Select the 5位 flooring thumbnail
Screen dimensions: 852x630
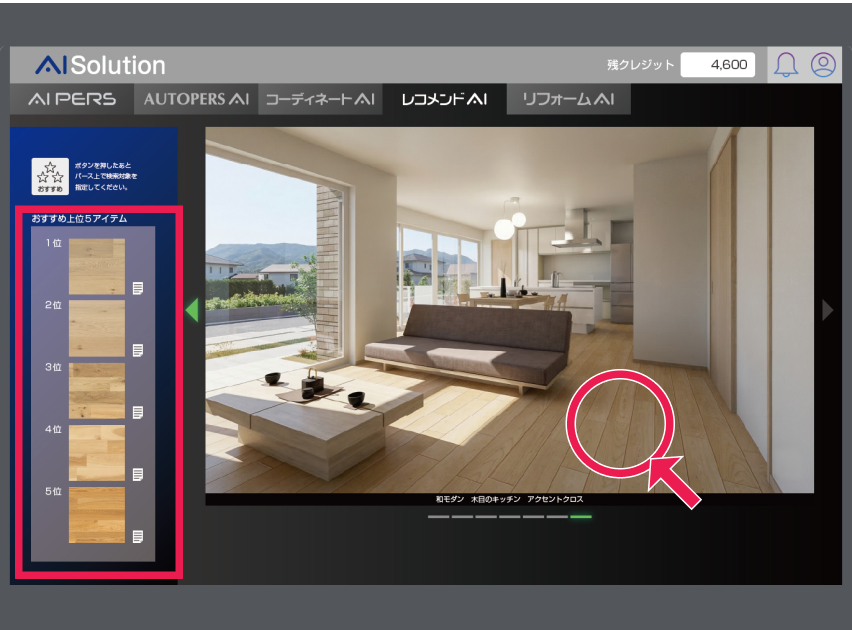97,515
